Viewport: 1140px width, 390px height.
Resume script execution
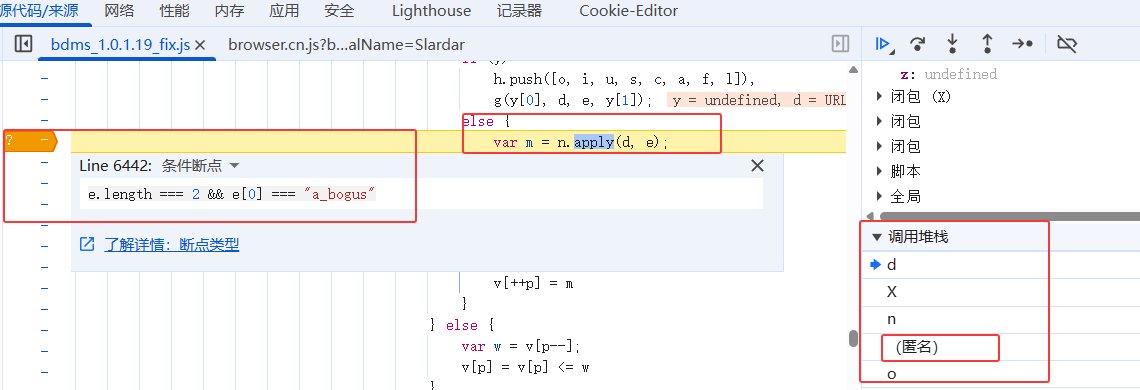pyautogui.click(x=884, y=44)
